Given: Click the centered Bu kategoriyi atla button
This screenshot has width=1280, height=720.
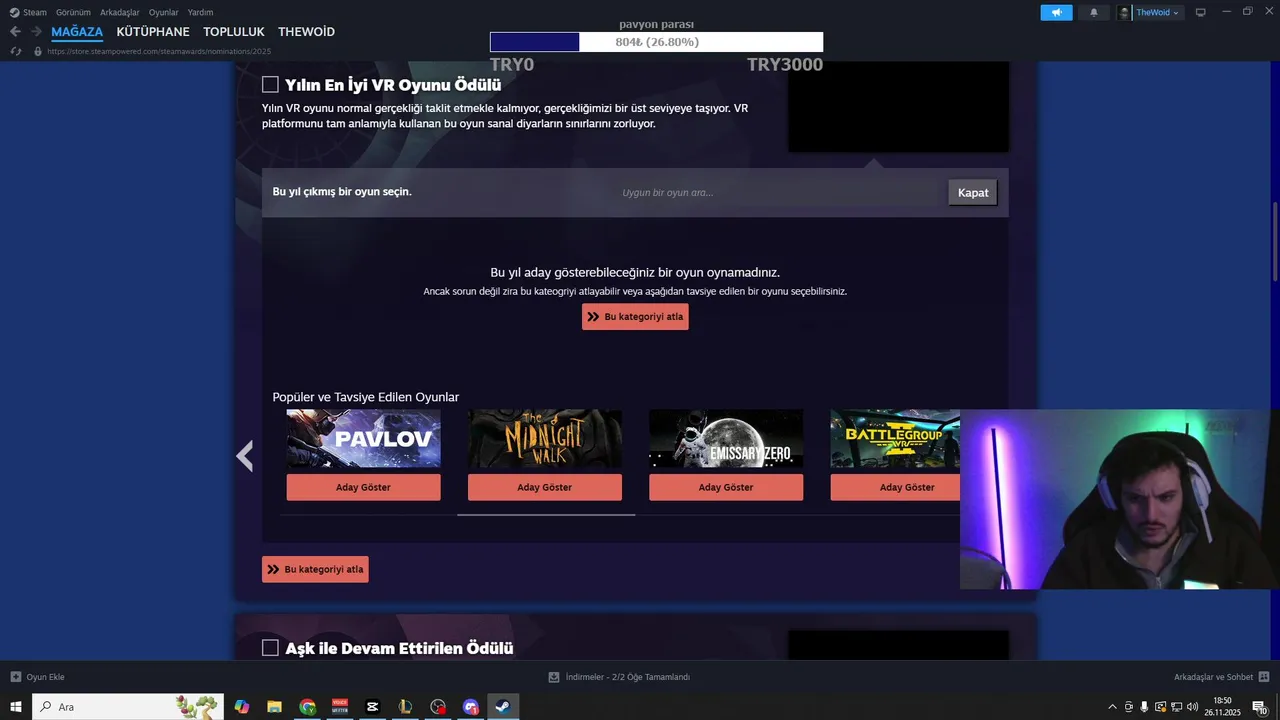Looking at the screenshot, I should [635, 317].
